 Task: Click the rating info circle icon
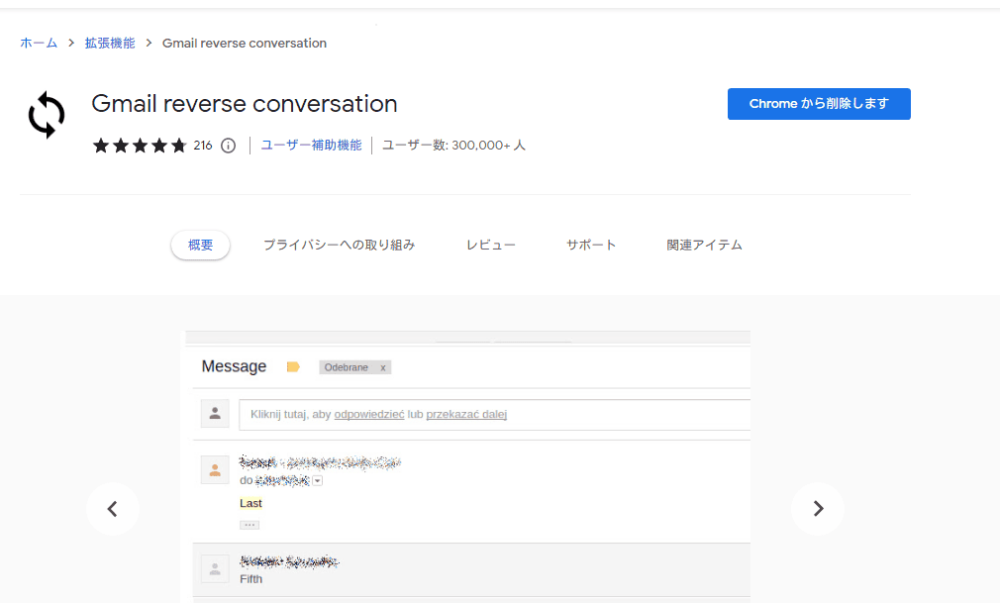pos(228,146)
